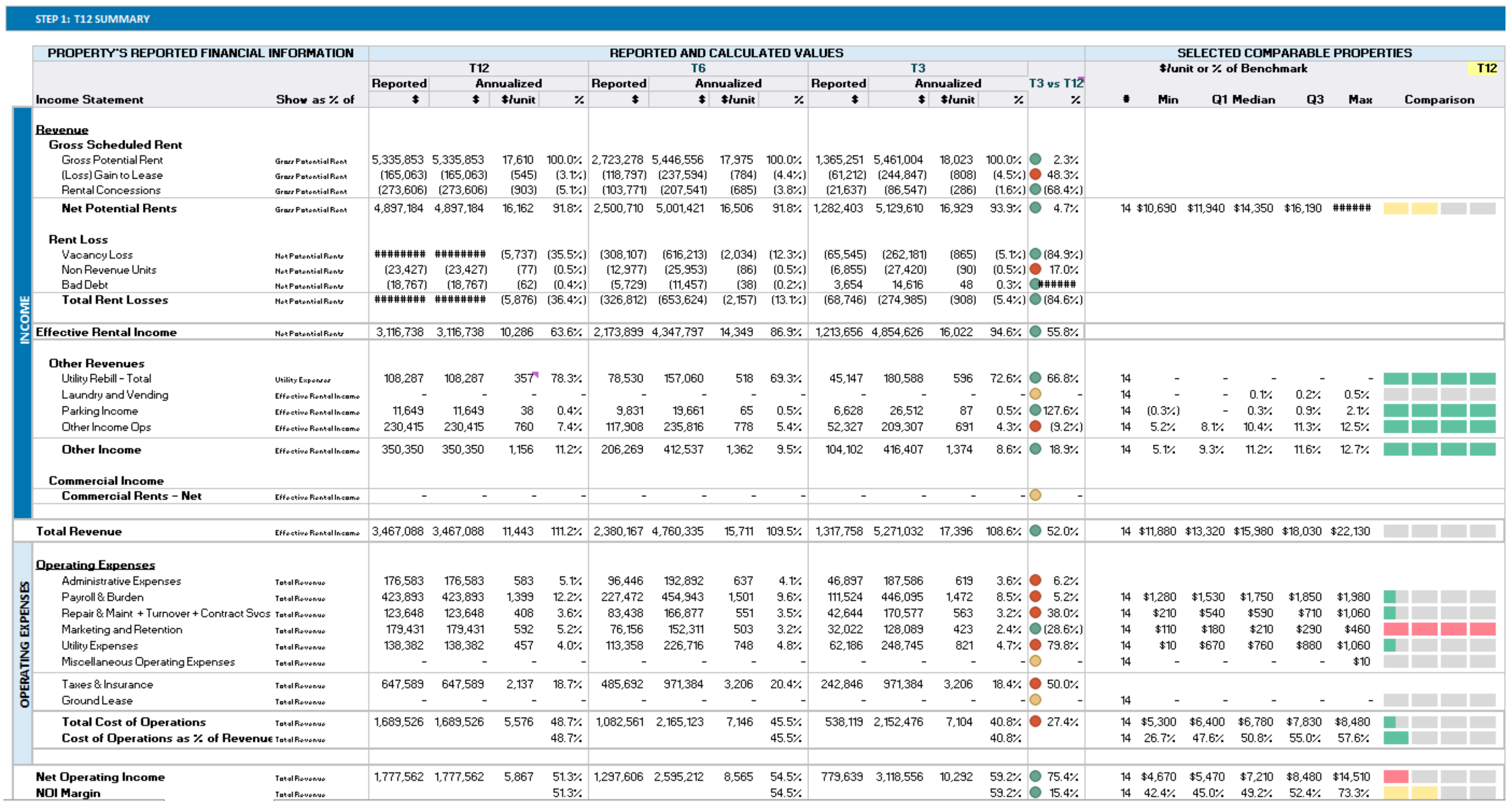Click the Revenue underlined heading

pyautogui.click(x=62, y=130)
